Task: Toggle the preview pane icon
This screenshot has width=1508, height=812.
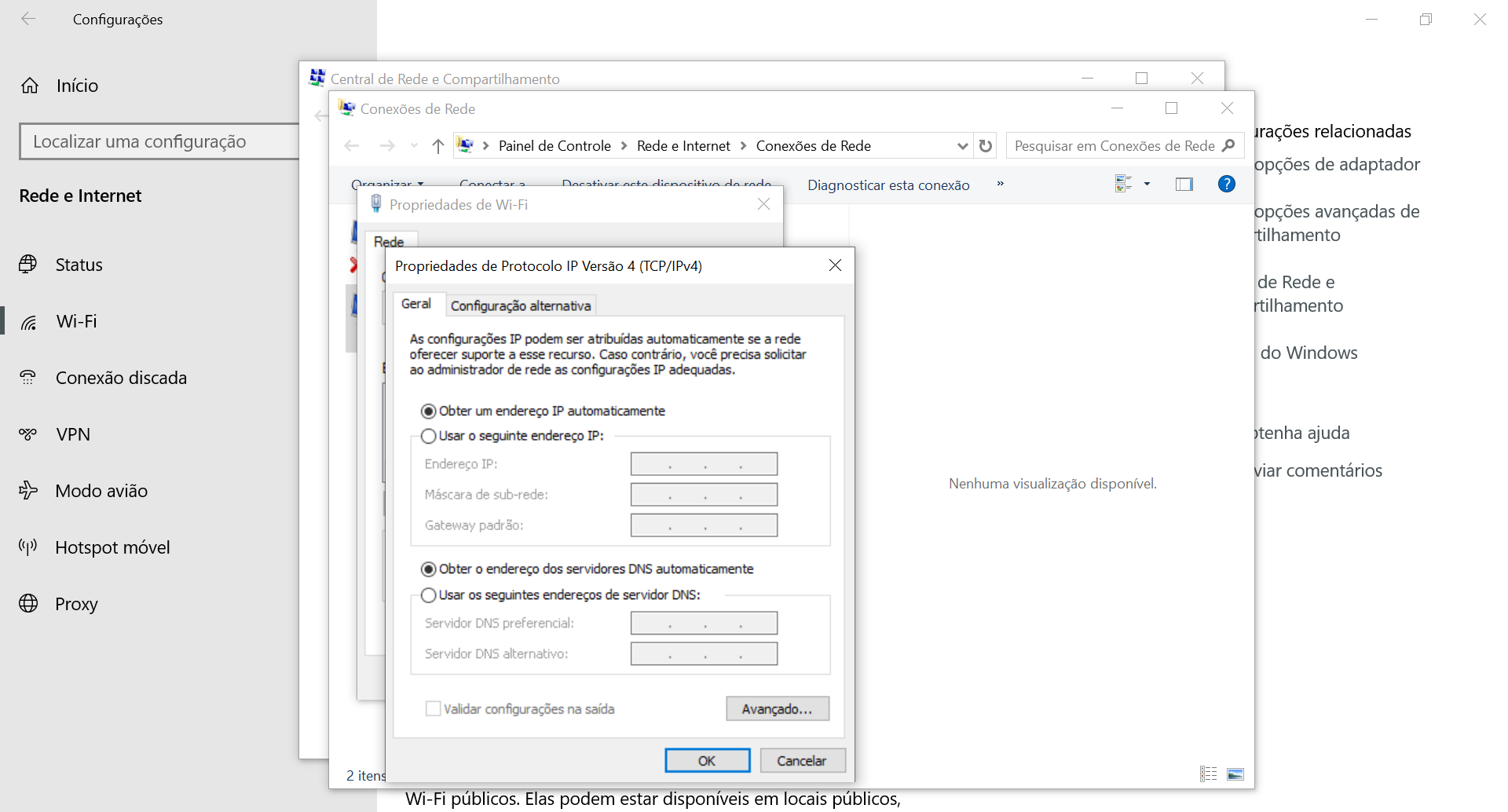Action: [x=1184, y=184]
